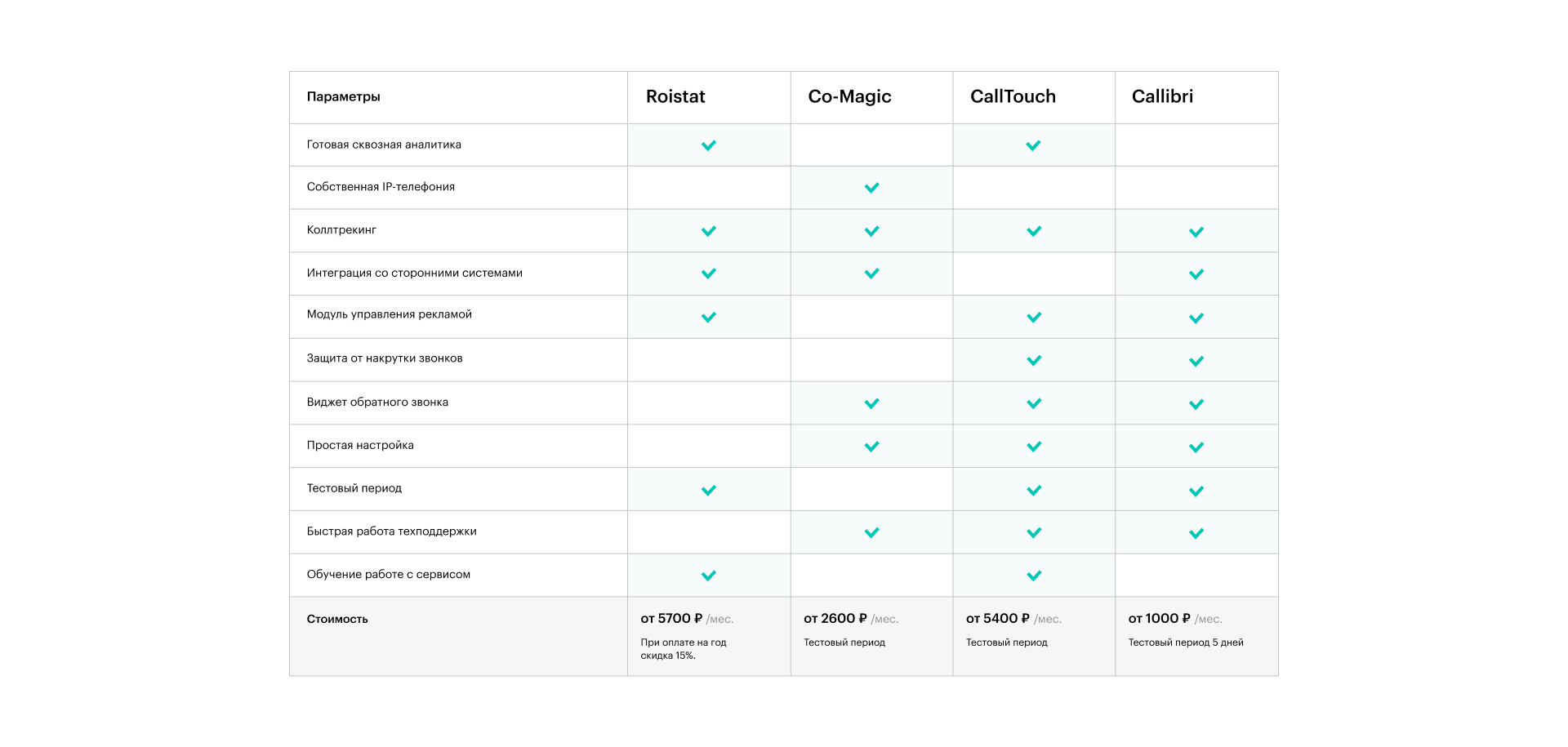Click Roistat price от 5700 ₽
Image resolution: width=1568 pixels, height=747 pixels.
pyautogui.click(x=671, y=619)
